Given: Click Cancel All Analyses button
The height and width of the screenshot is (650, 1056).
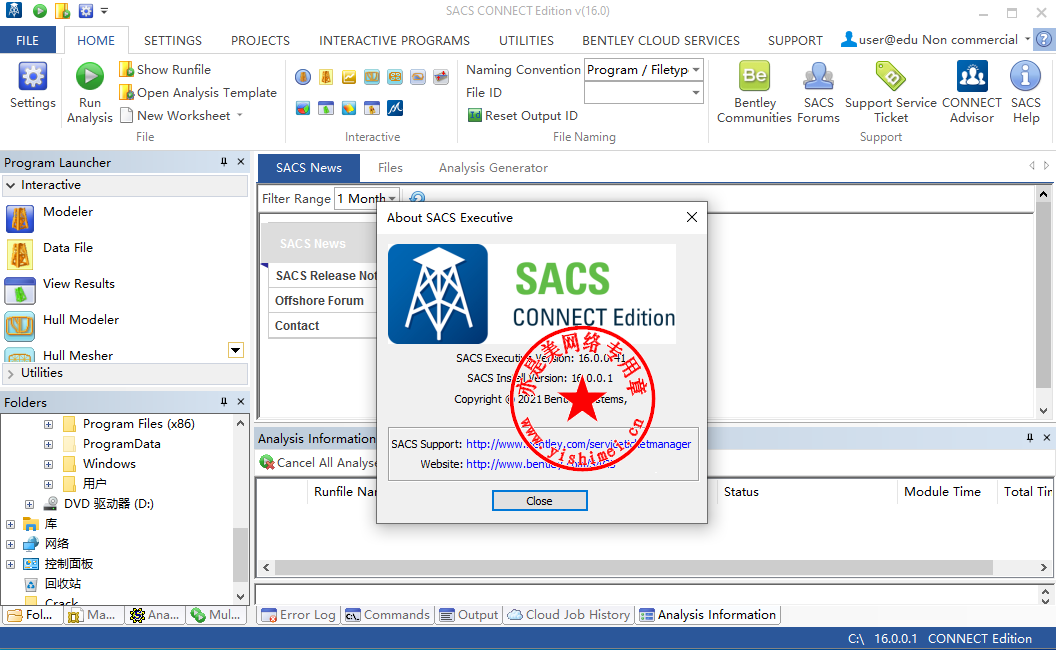Looking at the screenshot, I should point(318,463).
